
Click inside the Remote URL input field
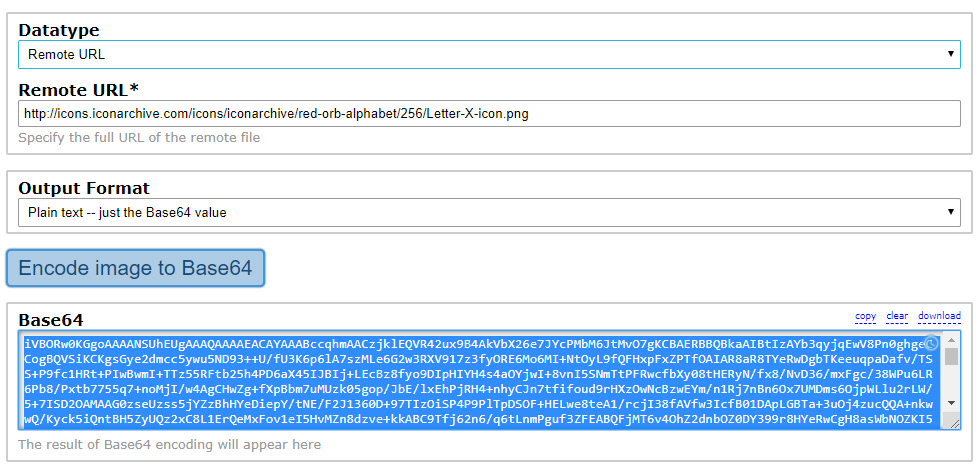(x=489, y=114)
